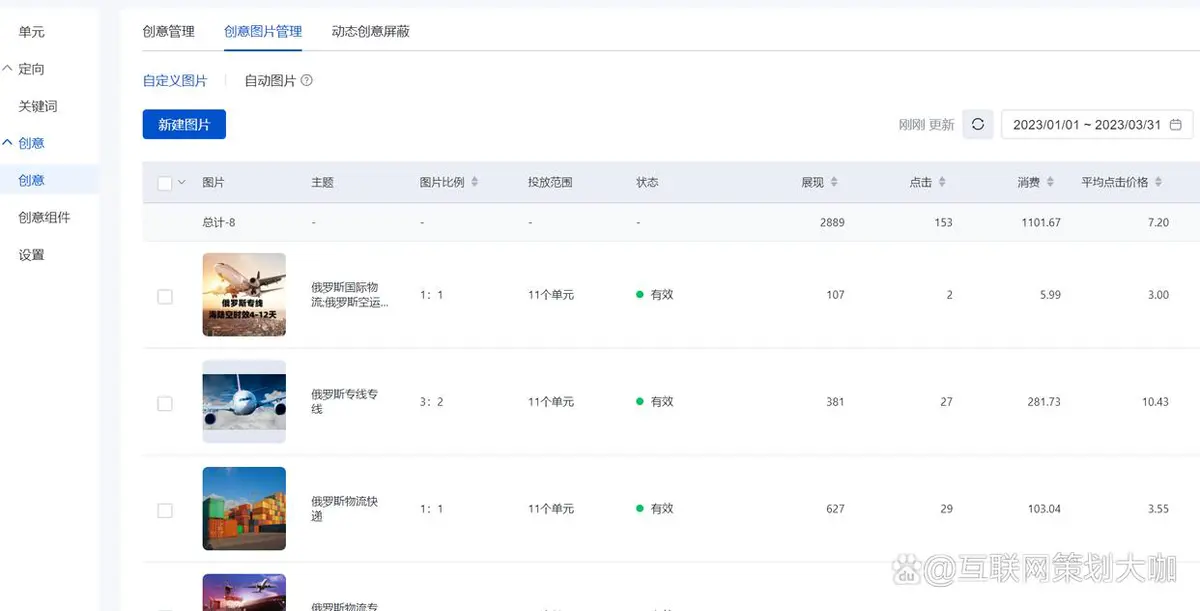Sort by 点击 column sort icon
This screenshot has height=611, width=1200.
click(x=942, y=183)
